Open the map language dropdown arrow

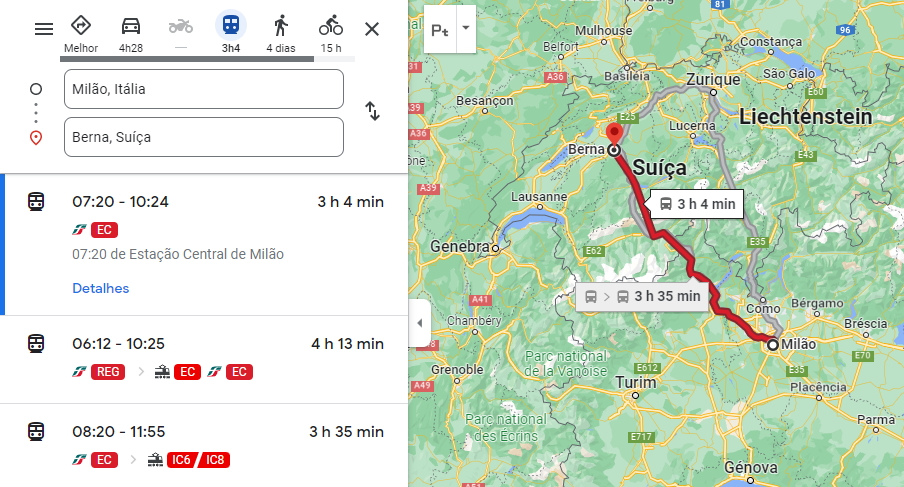pyautogui.click(x=465, y=30)
